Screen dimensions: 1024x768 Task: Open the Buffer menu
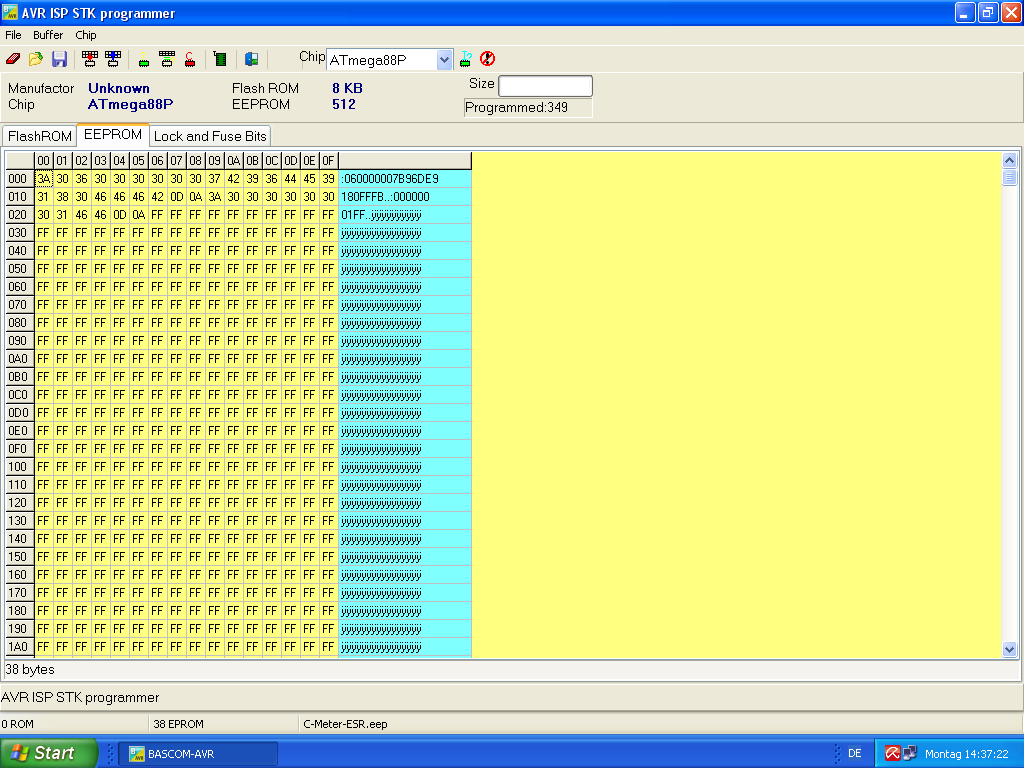tap(48, 35)
